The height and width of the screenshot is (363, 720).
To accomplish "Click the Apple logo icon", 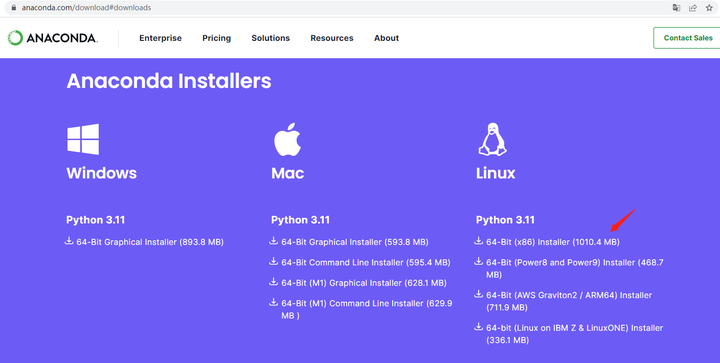I will click(x=287, y=140).
